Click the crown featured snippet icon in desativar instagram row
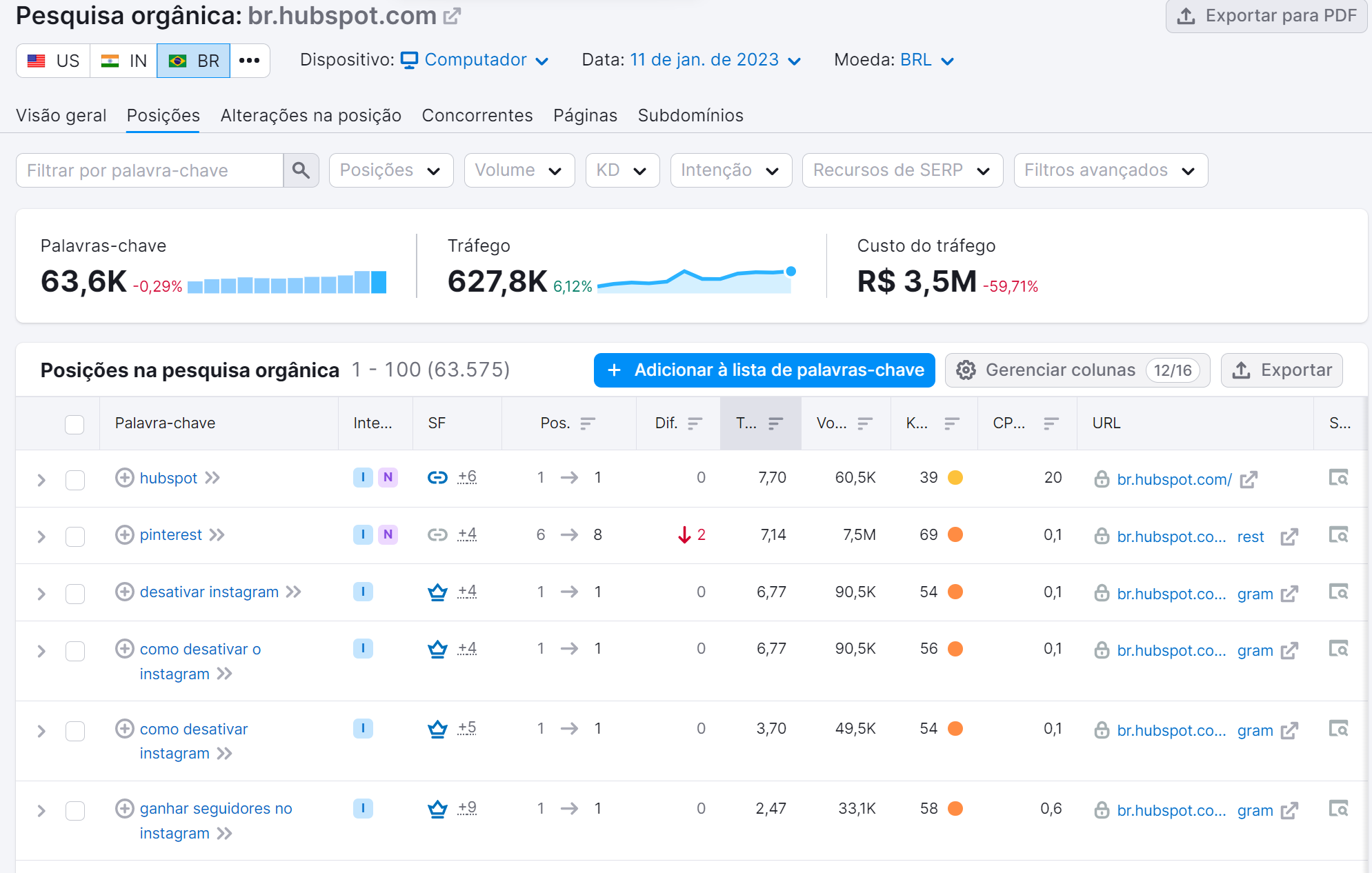1372x873 pixels. (437, 592)
